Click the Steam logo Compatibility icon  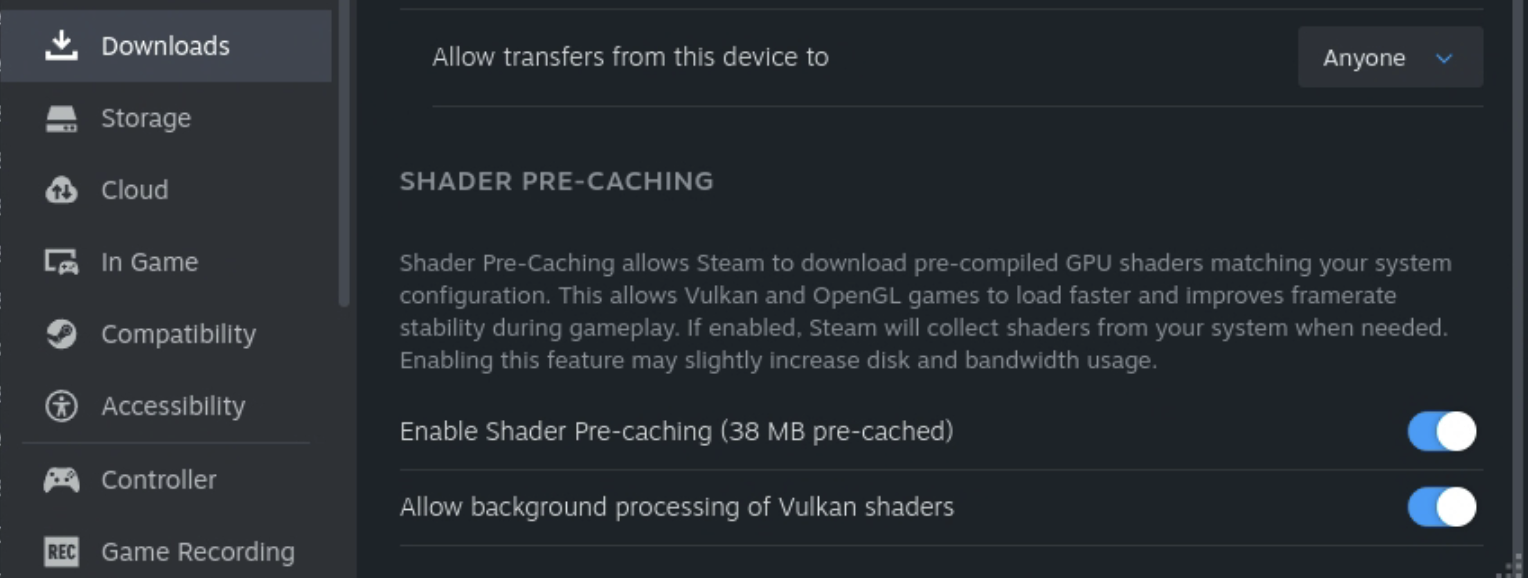click(62, 334)
